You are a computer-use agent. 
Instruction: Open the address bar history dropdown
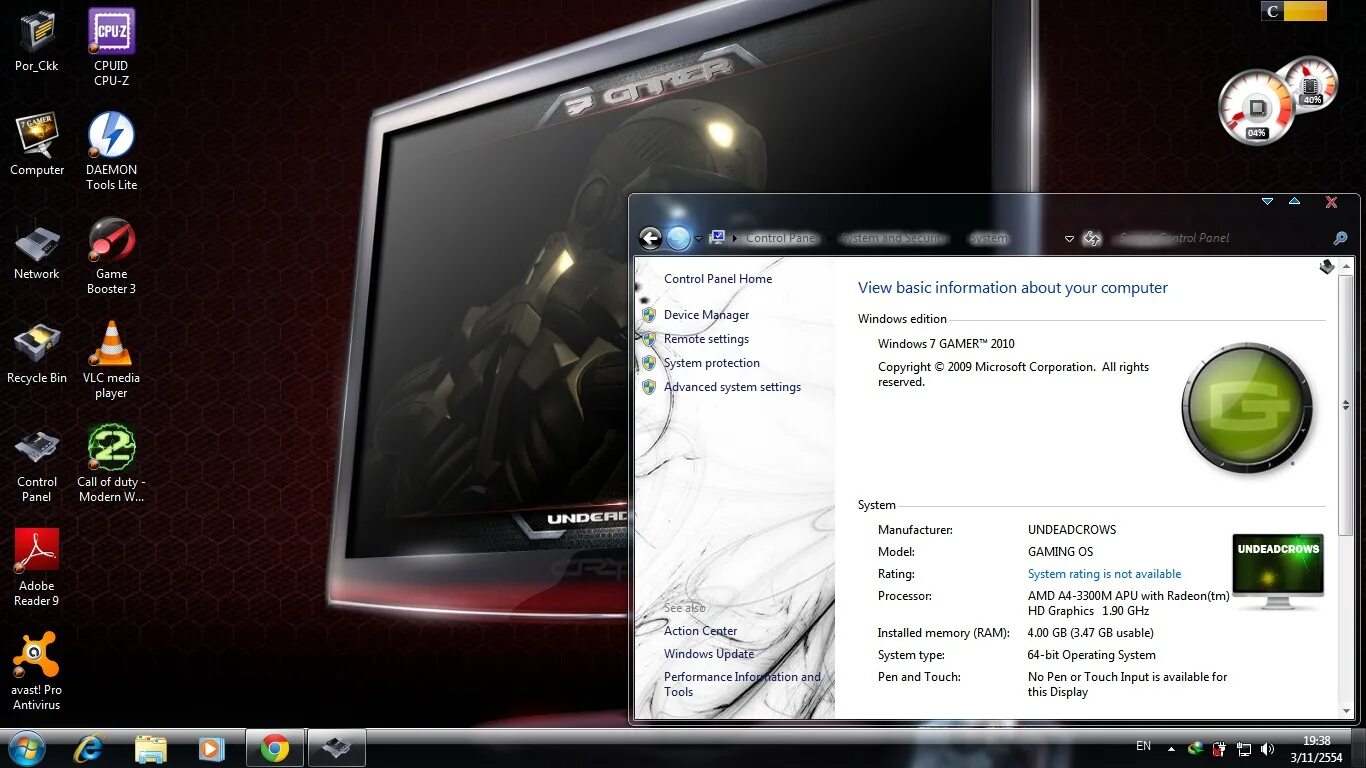click(x=1069, y=239)
